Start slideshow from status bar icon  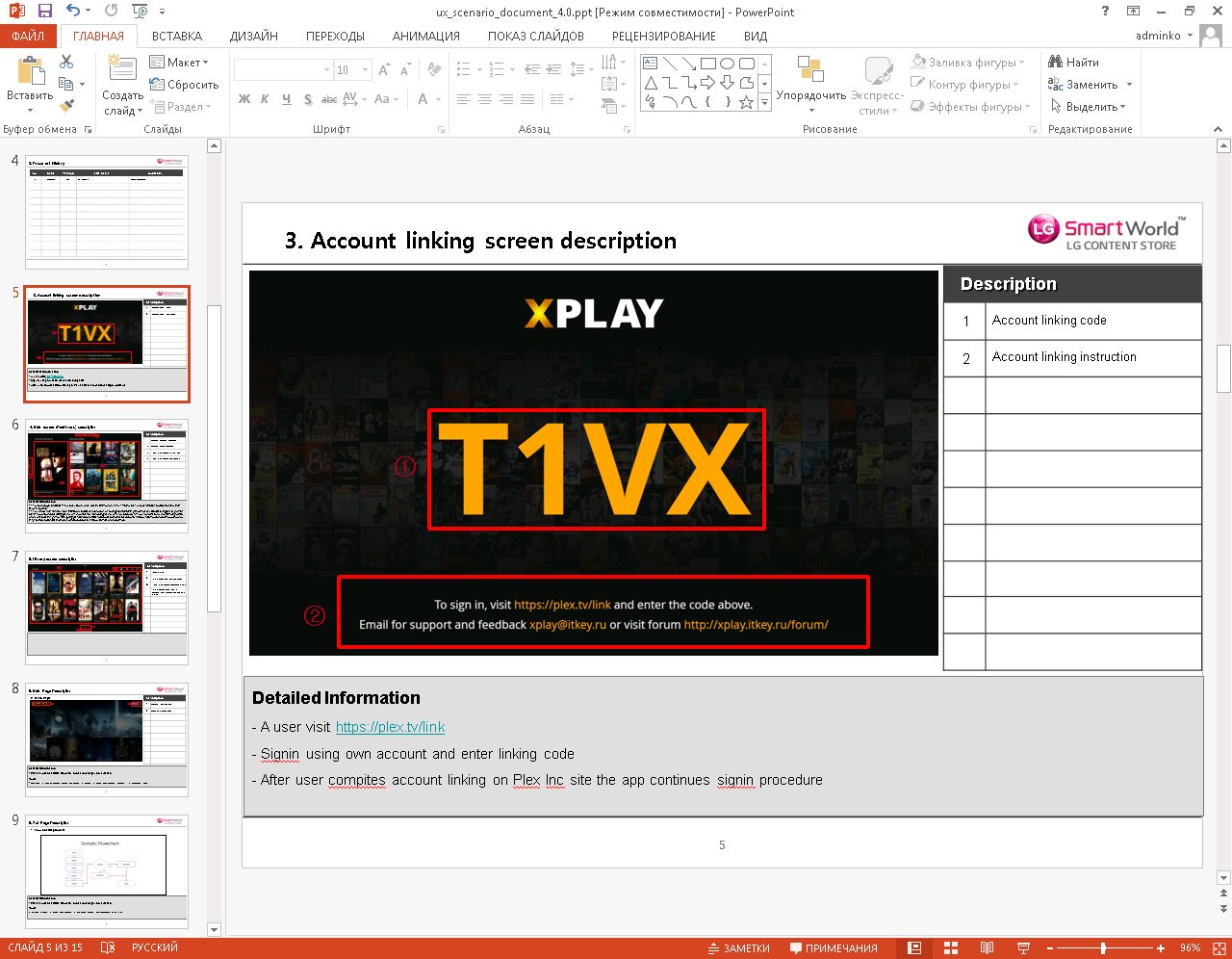(1023, 948)
